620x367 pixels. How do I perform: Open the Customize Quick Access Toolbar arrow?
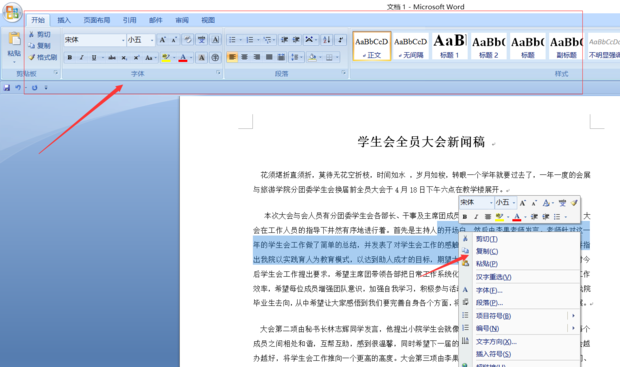[x=46, y=88]
